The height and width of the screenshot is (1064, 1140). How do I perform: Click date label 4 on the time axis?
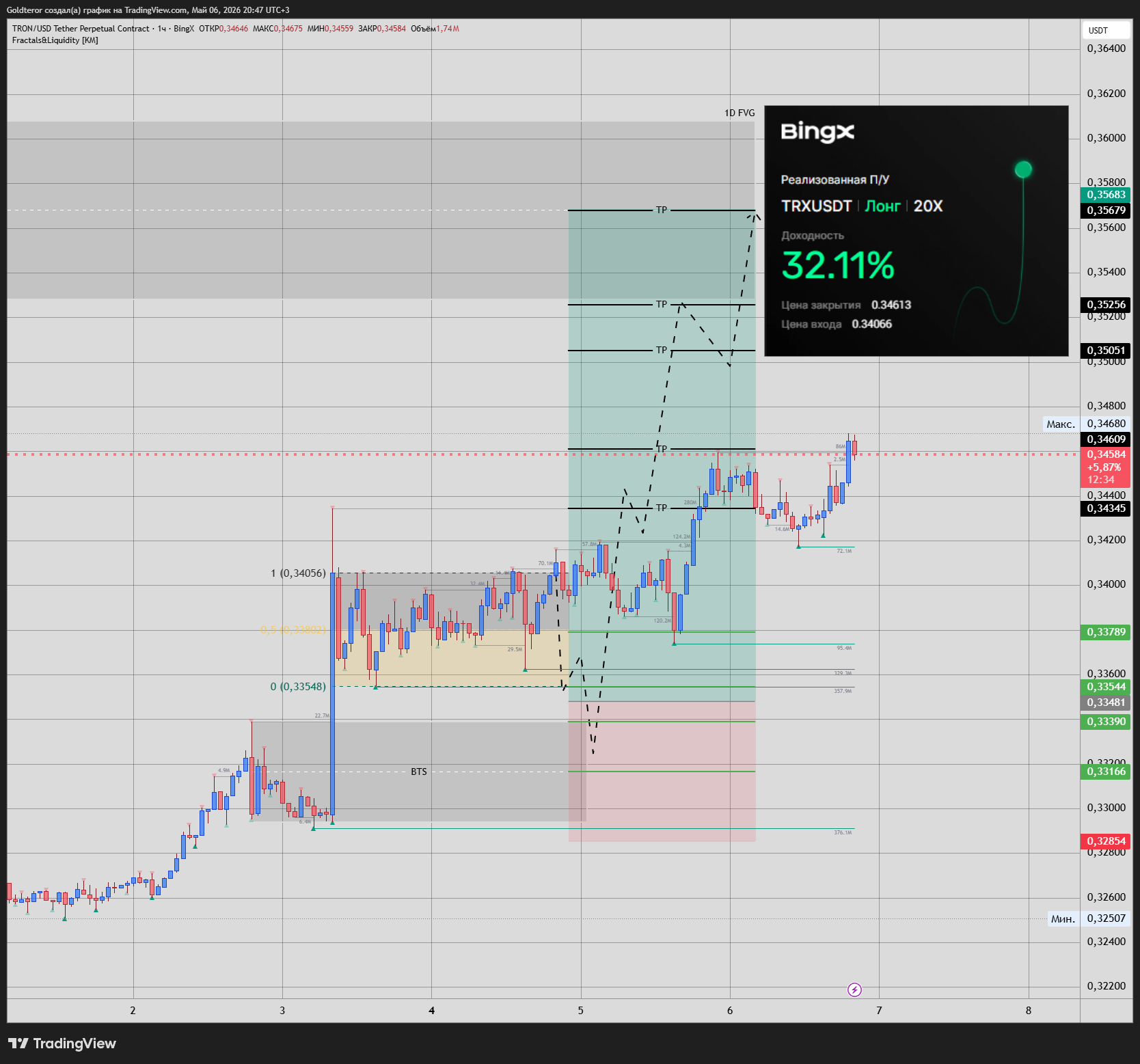(431, 1010)
